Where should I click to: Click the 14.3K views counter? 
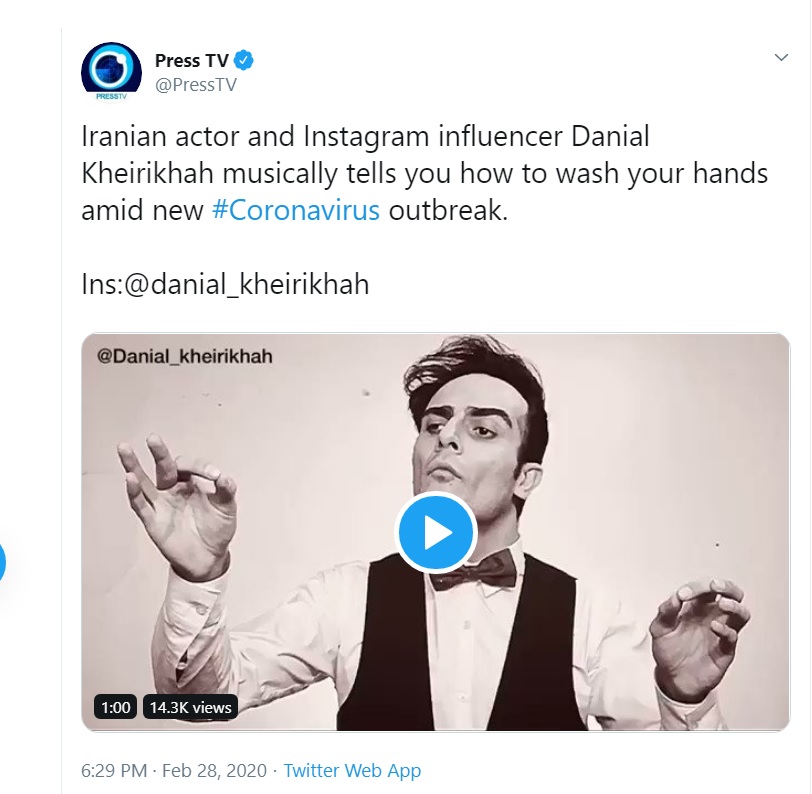pyautogui.click(x=188, y=709)
